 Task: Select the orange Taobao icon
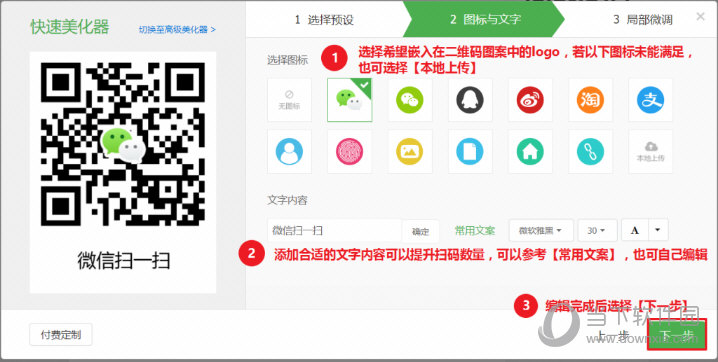tap(590, 100)
